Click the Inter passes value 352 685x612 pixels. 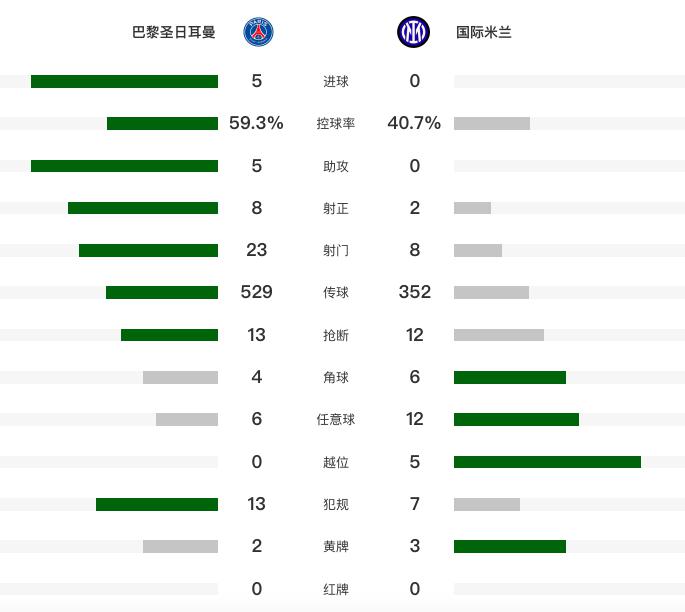(x=415, y=292)
